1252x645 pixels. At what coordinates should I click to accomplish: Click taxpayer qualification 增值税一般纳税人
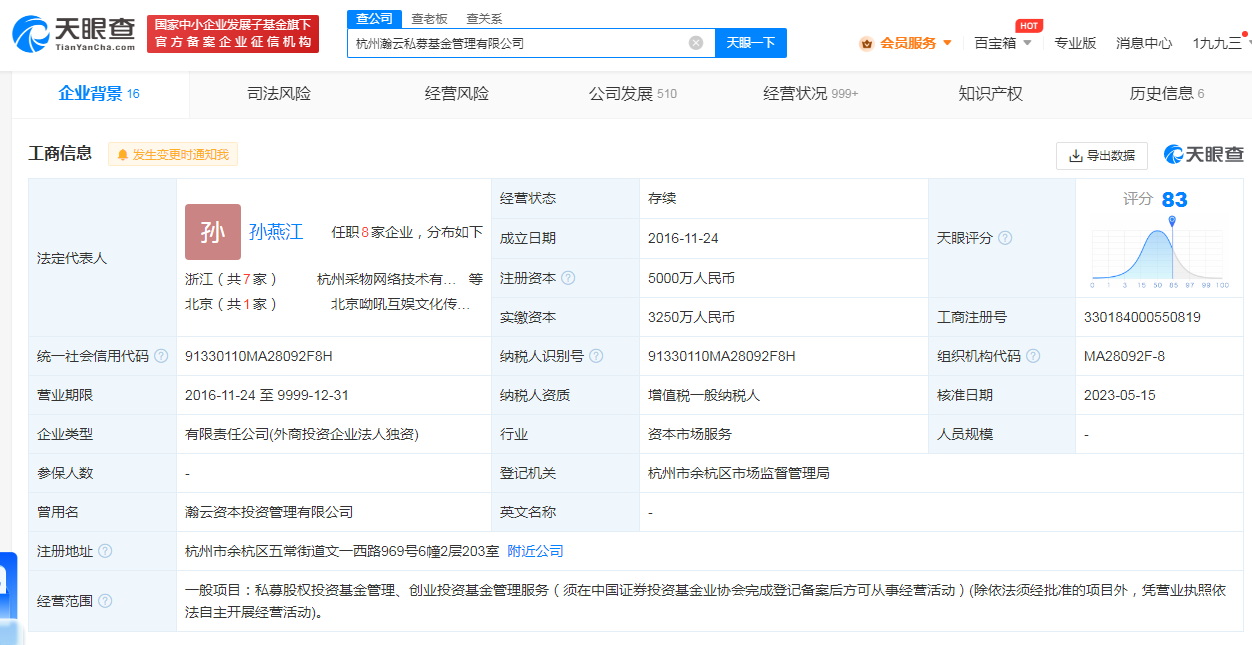tap(704, 395)
